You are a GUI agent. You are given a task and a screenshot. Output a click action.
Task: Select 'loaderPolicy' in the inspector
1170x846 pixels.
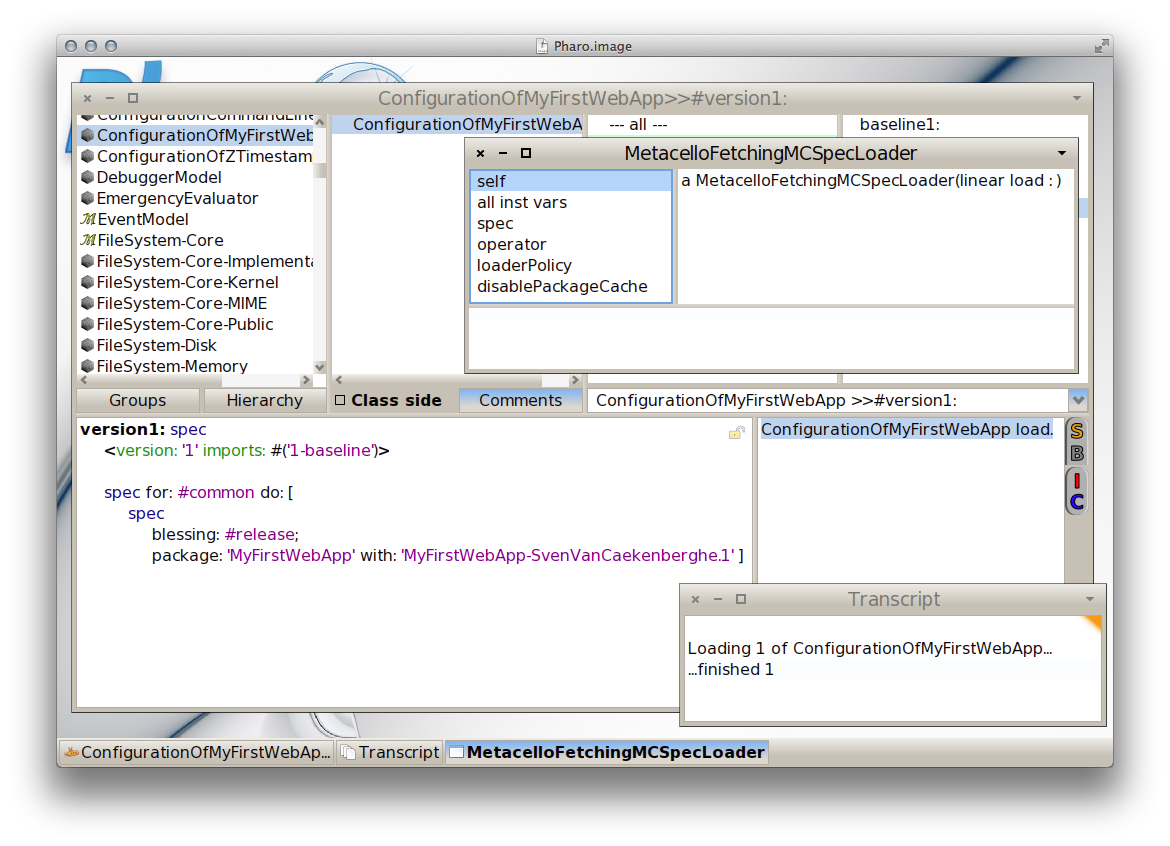click(571, 265)
